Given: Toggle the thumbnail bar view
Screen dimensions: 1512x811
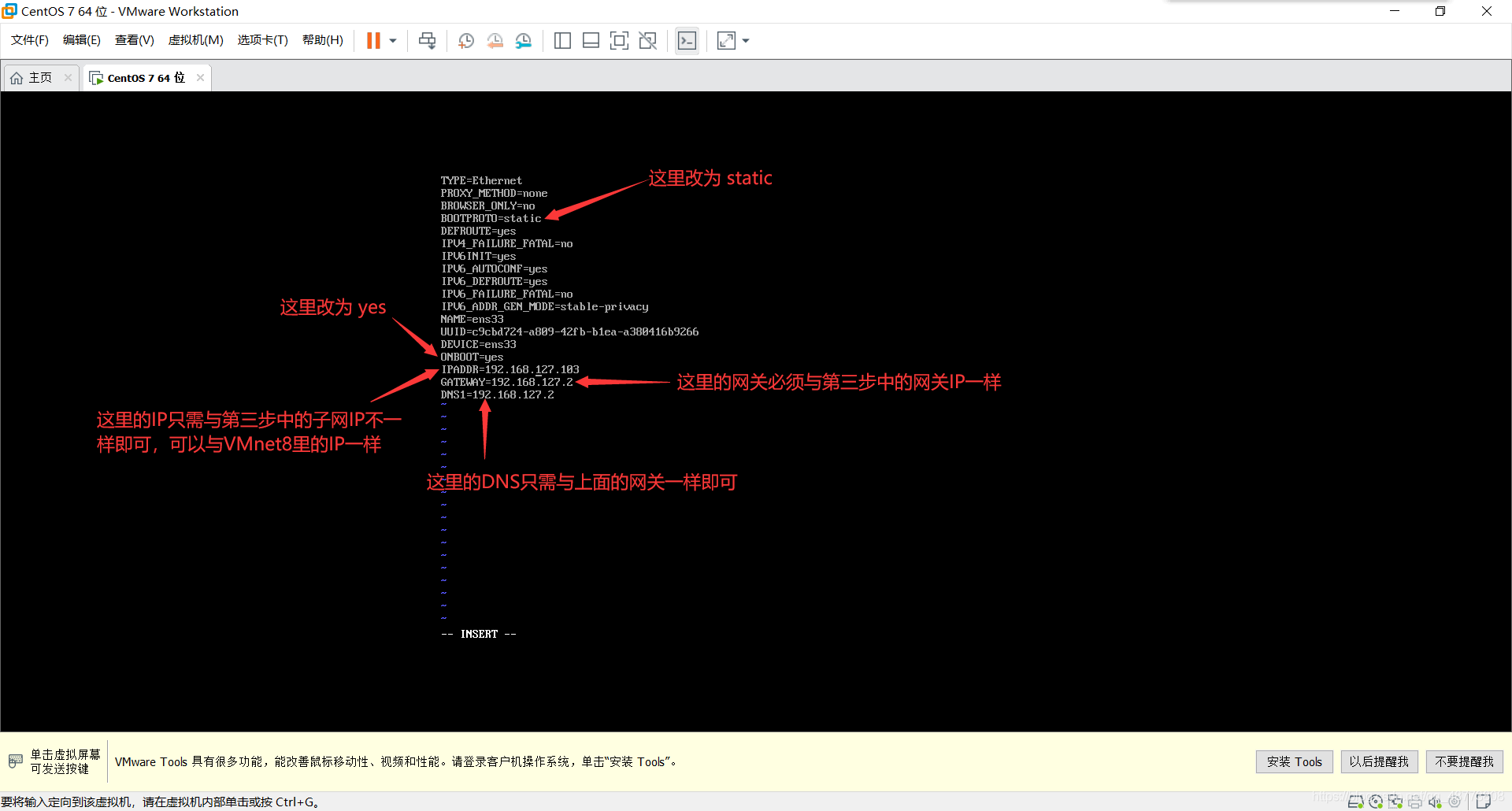Looking at the screenshot, I should point(591,40).
